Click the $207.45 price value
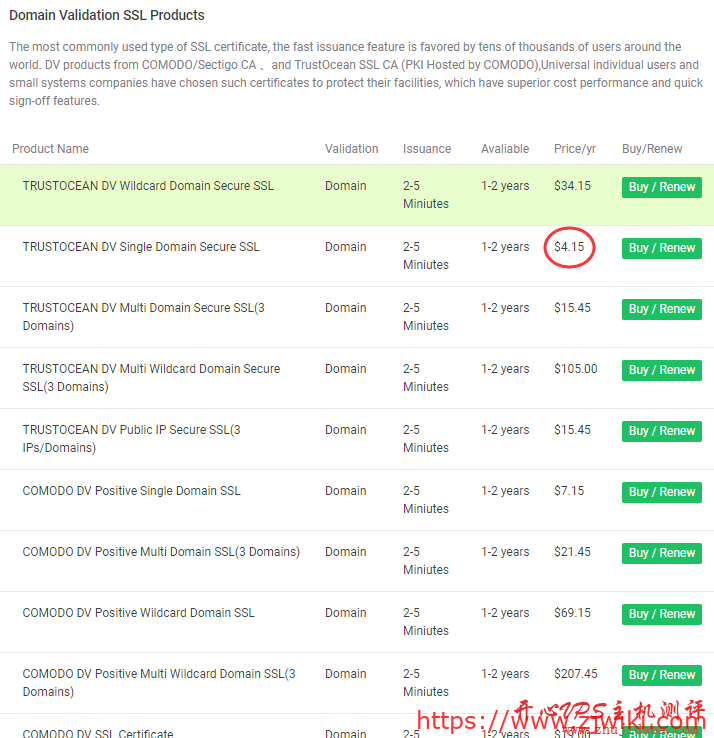 (x=575, y=674)
